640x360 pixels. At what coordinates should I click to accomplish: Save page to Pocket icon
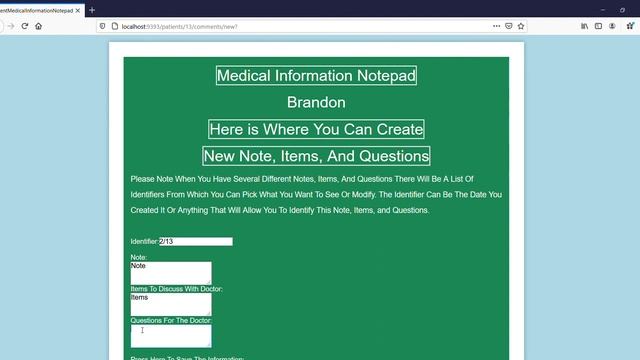coord(509,26)
